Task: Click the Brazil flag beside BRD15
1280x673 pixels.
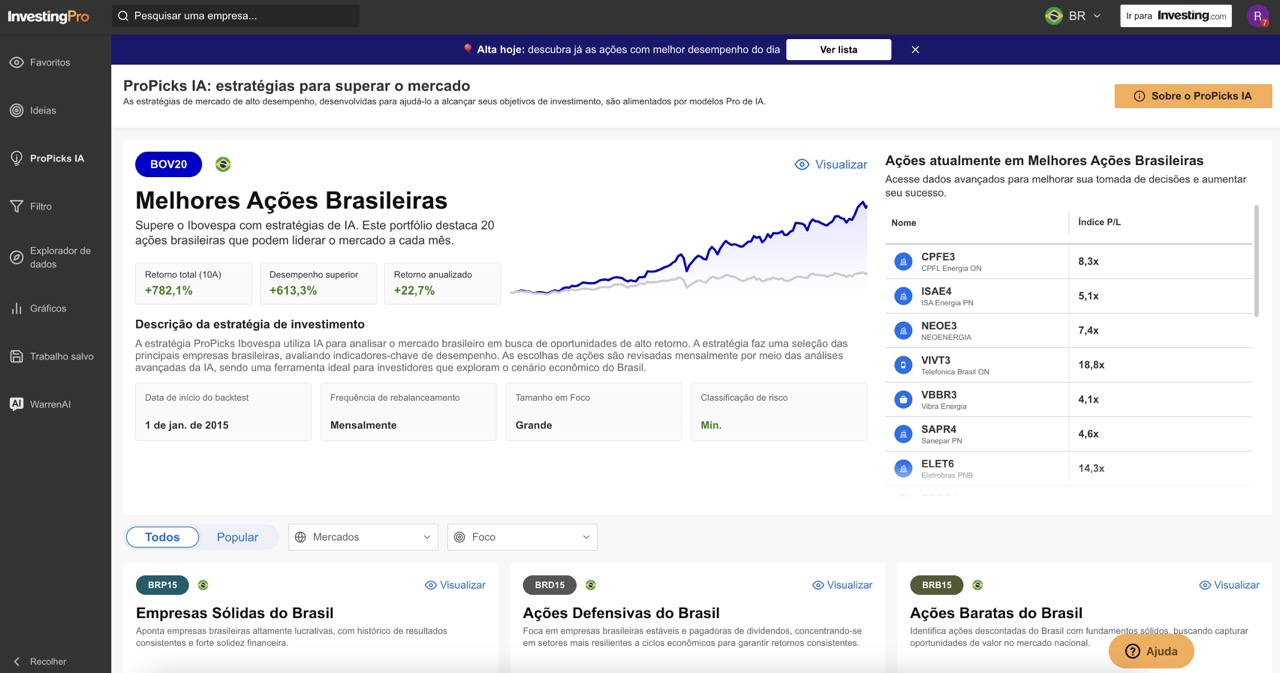Action: [x=590, y=585]
